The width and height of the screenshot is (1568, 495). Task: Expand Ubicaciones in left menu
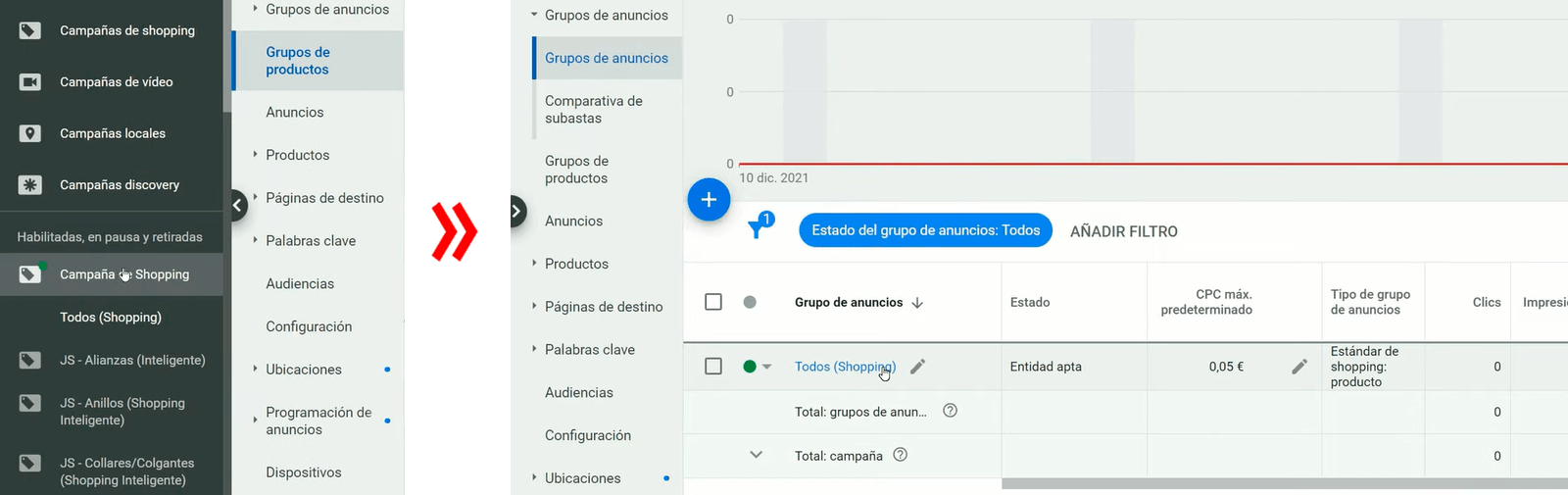255,369
